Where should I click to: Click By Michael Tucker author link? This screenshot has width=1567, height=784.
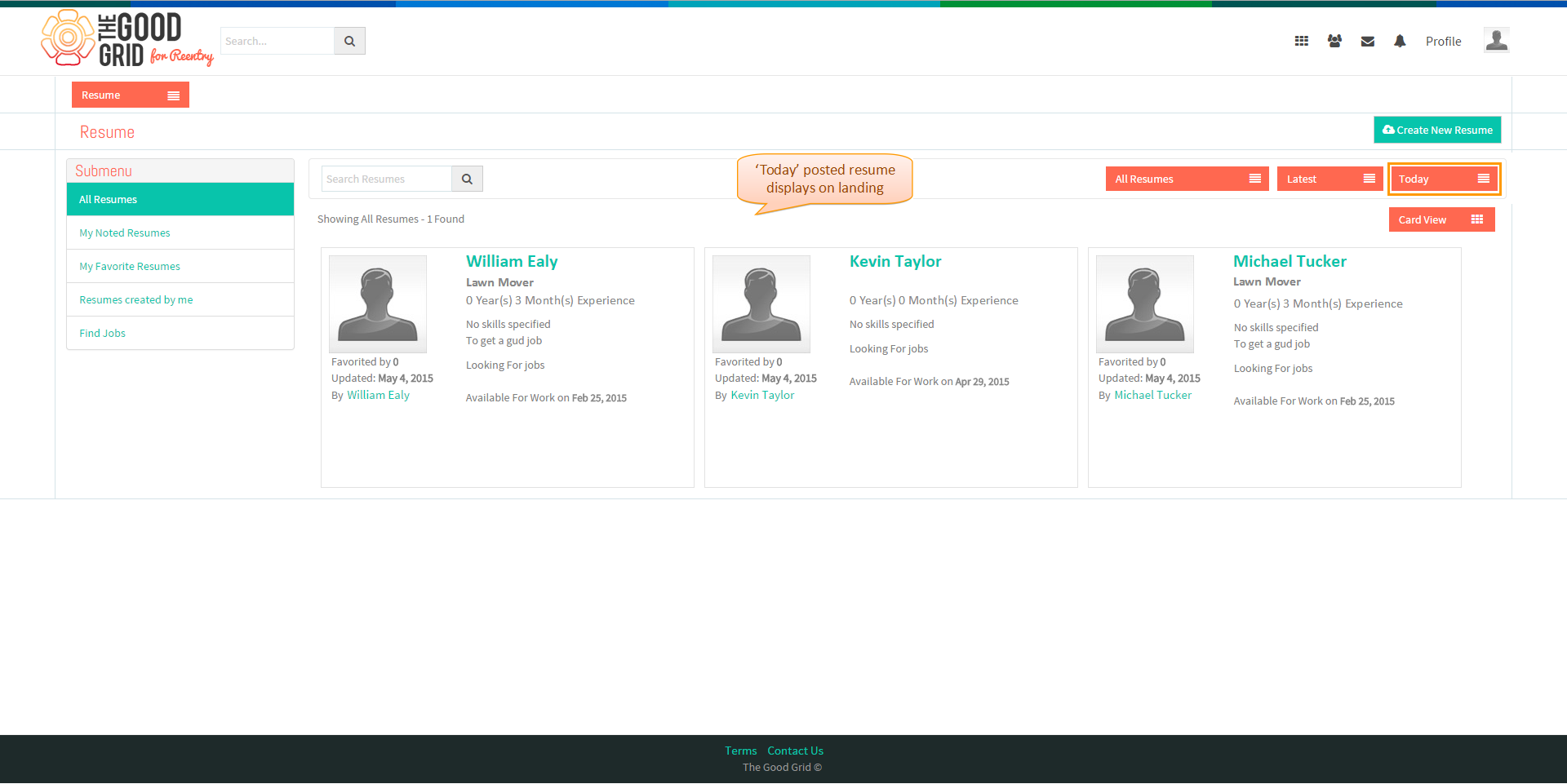(1152, 395)
